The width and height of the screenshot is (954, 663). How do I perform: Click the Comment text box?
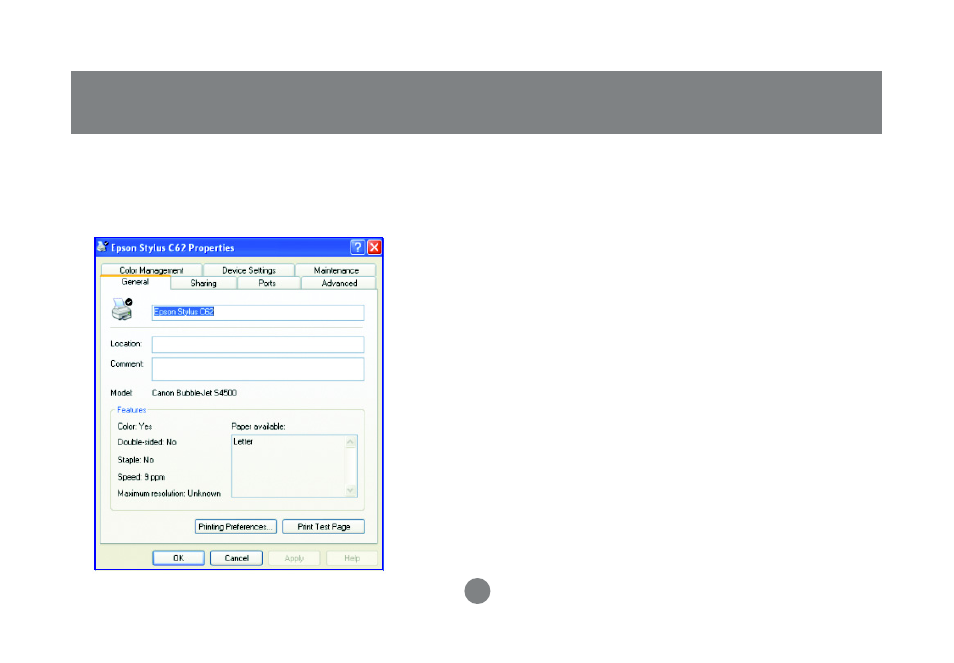point(258,369)
